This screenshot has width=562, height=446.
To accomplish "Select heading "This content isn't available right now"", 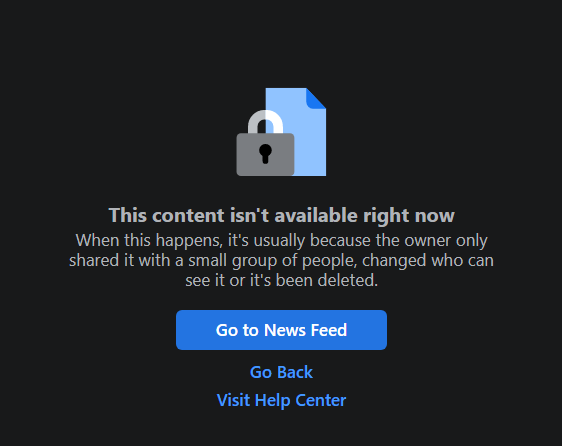I will [281, 215].
